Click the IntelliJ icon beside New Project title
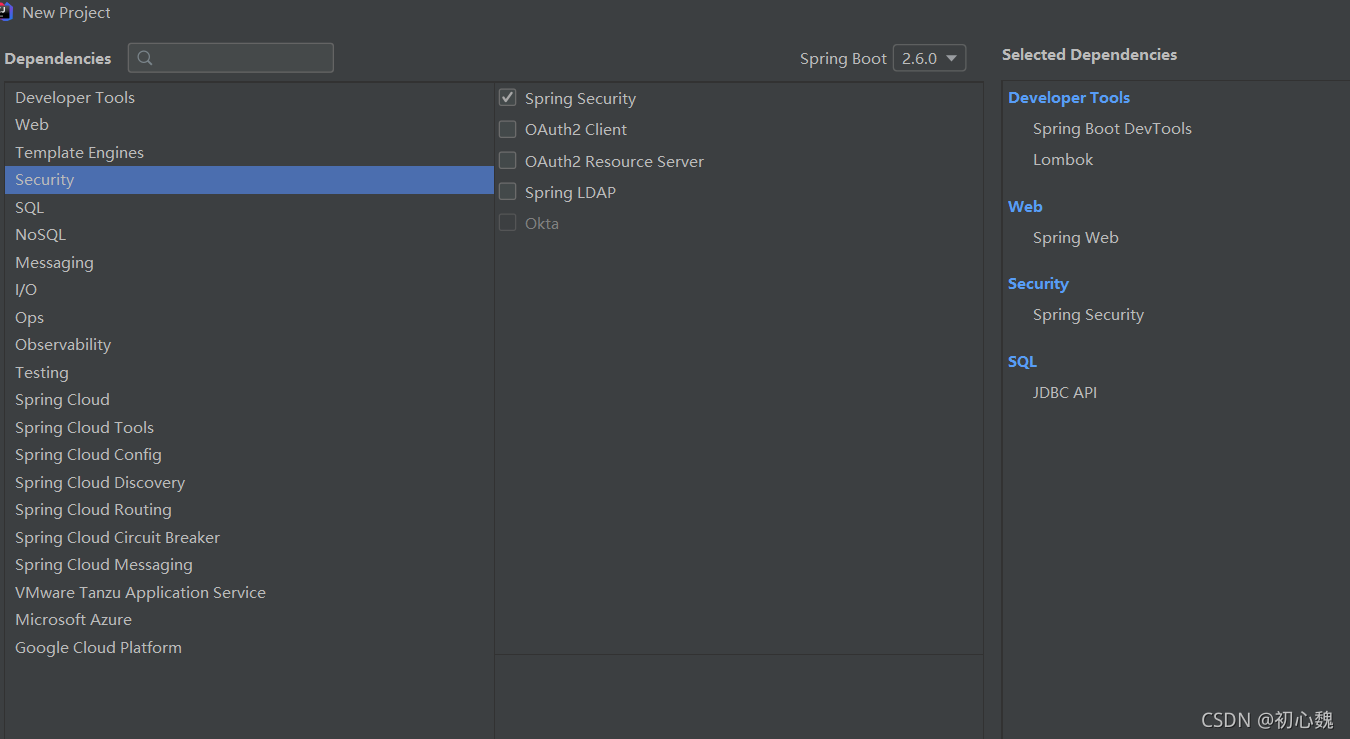Viewport: 1350px width, 739px height. 5,12
